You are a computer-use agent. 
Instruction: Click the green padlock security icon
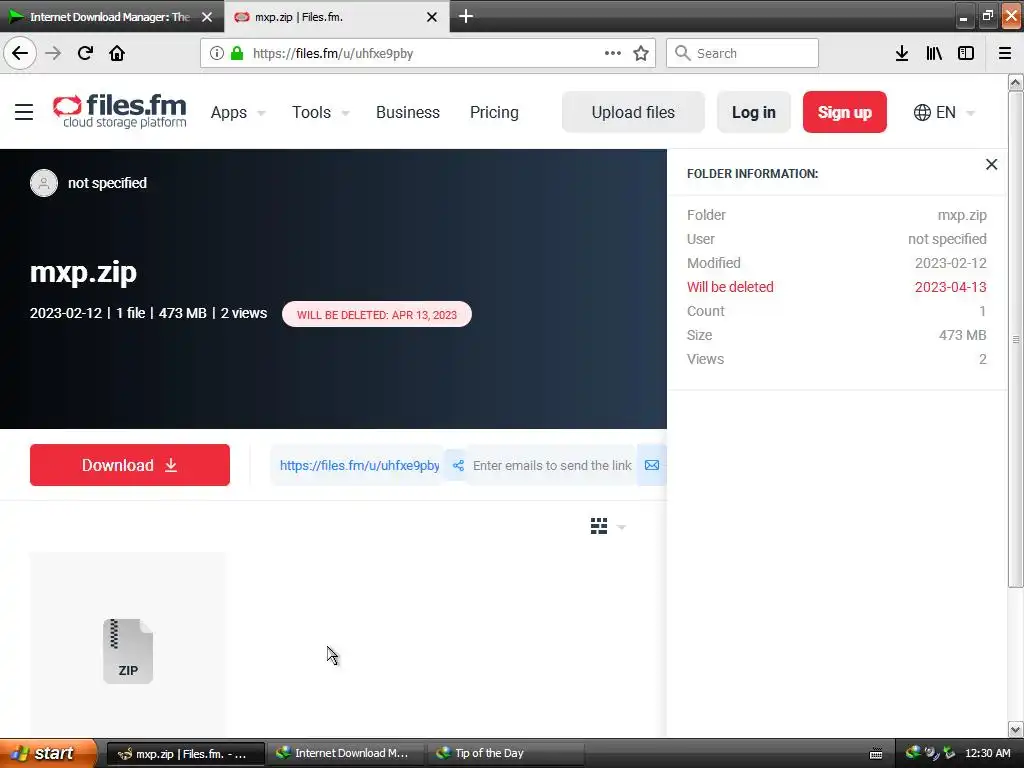tap(237, 53)
